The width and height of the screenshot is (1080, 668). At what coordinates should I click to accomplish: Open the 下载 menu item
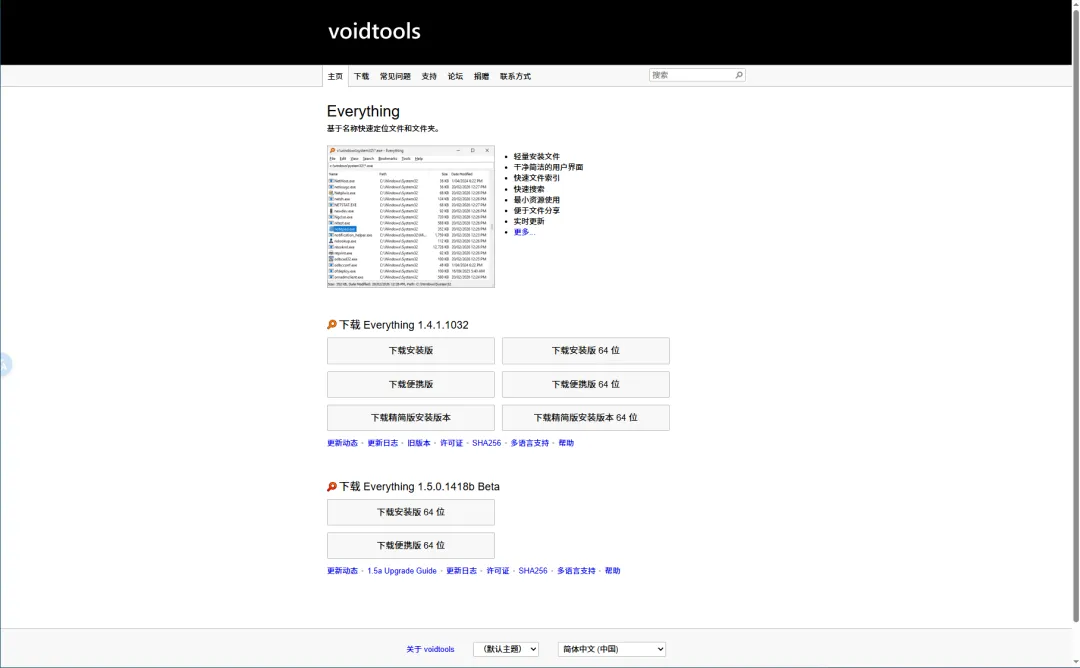362,76
